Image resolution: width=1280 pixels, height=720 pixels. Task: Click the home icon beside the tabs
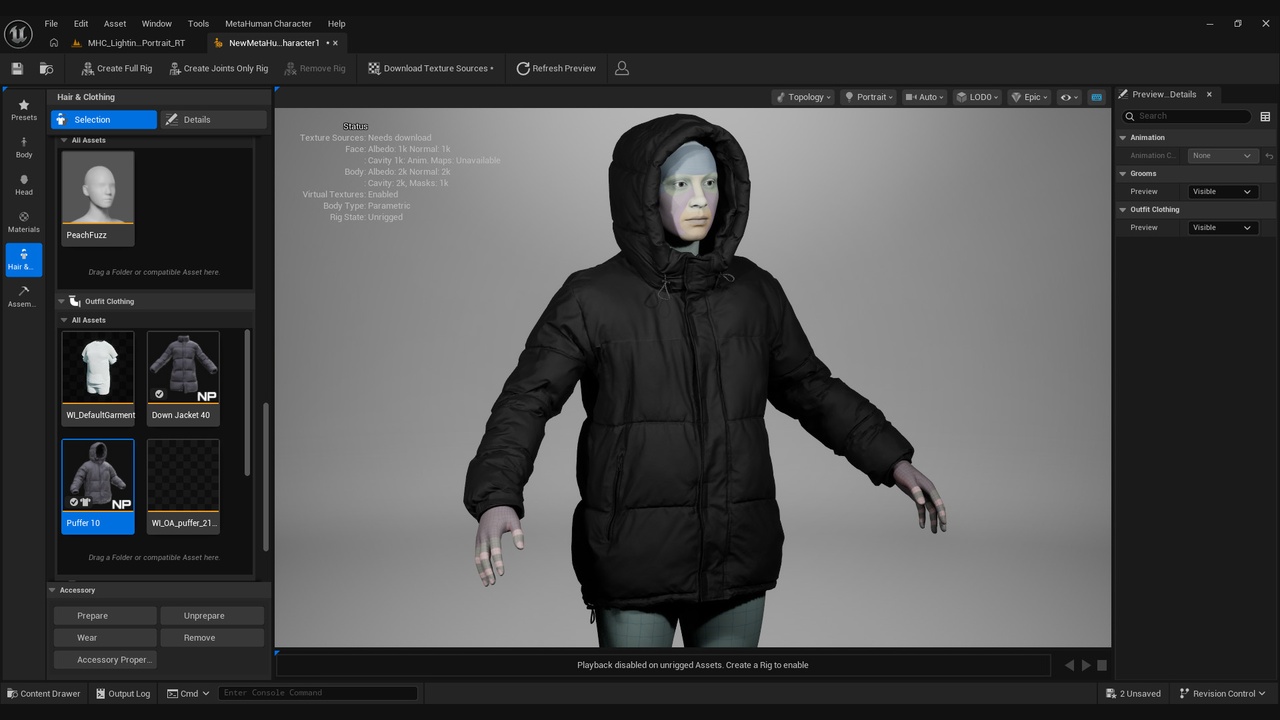54,43
